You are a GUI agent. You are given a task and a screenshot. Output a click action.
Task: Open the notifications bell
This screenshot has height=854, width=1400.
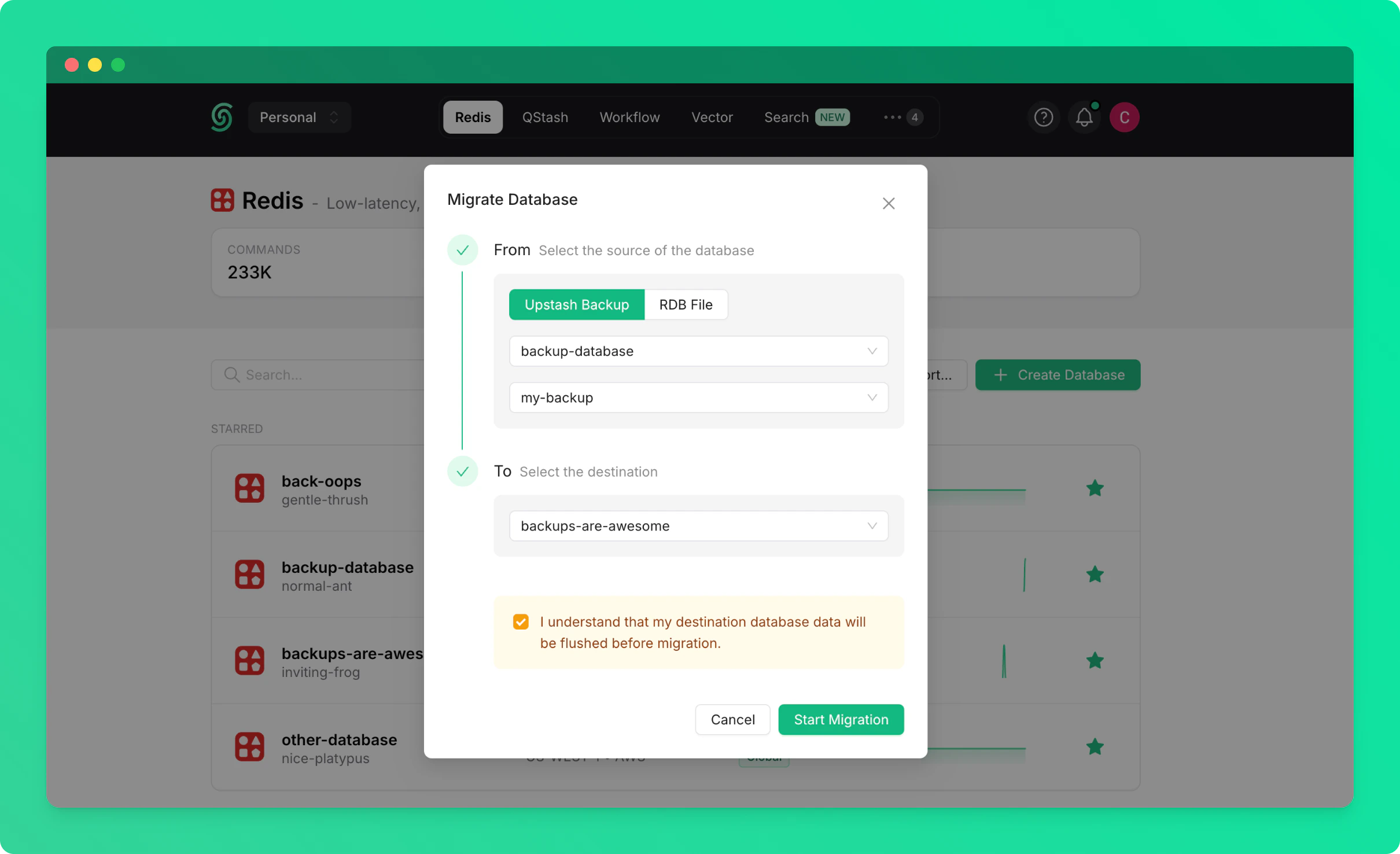[1084, 117]
